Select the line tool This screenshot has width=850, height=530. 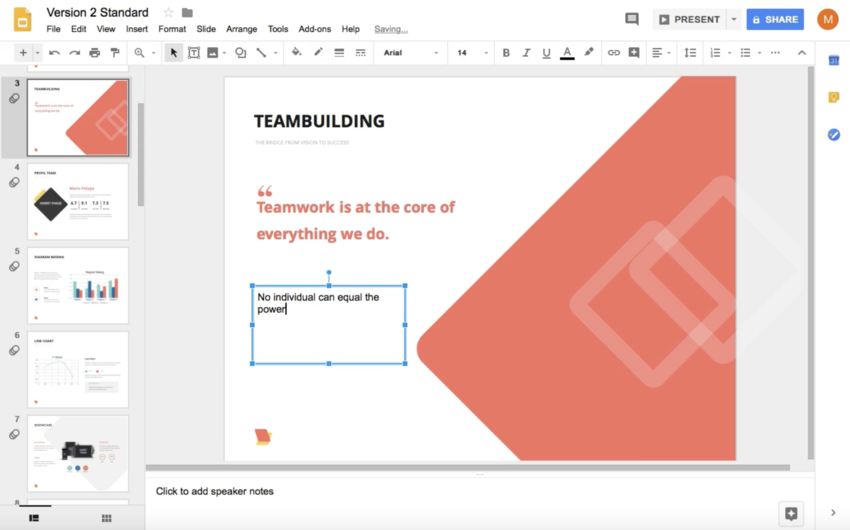click(261, 53)
